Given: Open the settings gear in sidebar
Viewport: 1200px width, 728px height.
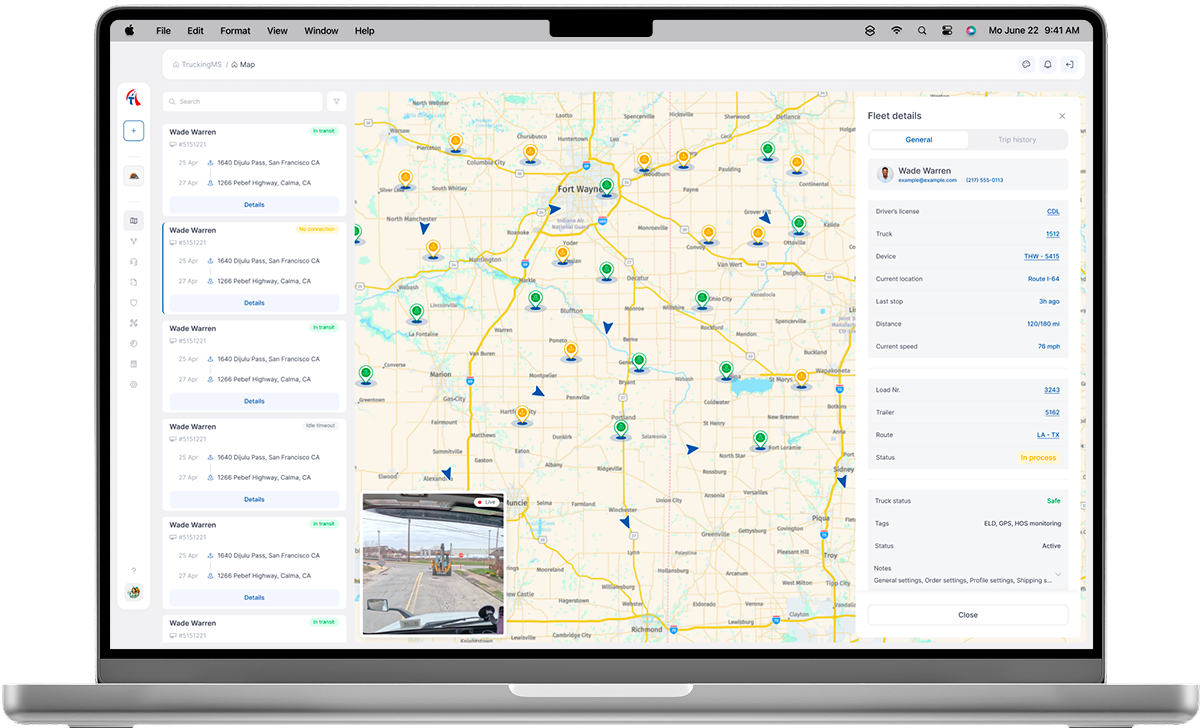Looking at the screenshot, I should point(133,384).
